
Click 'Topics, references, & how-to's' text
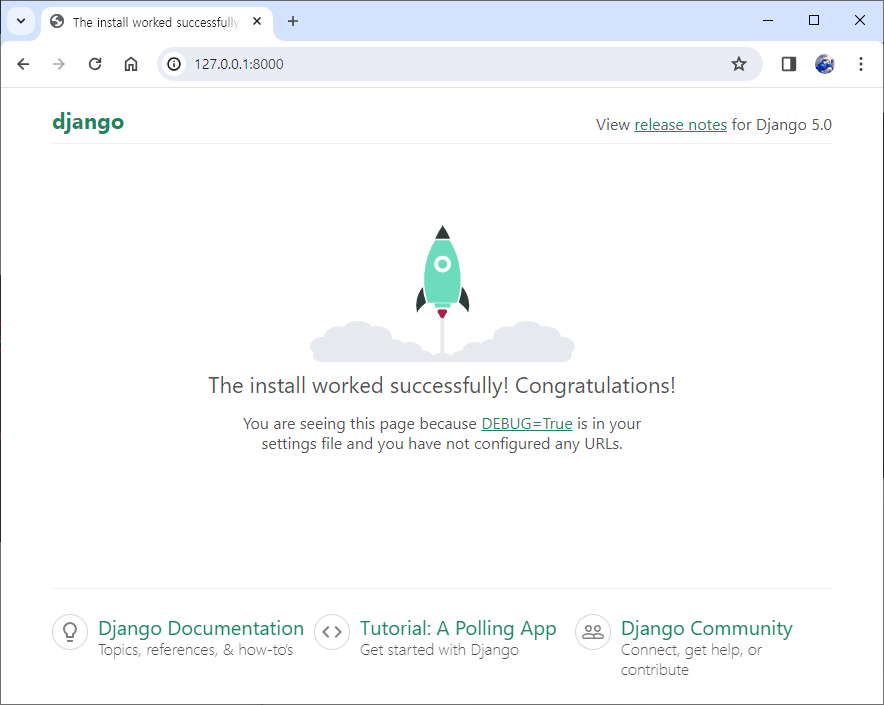click(x=196, y=650)
